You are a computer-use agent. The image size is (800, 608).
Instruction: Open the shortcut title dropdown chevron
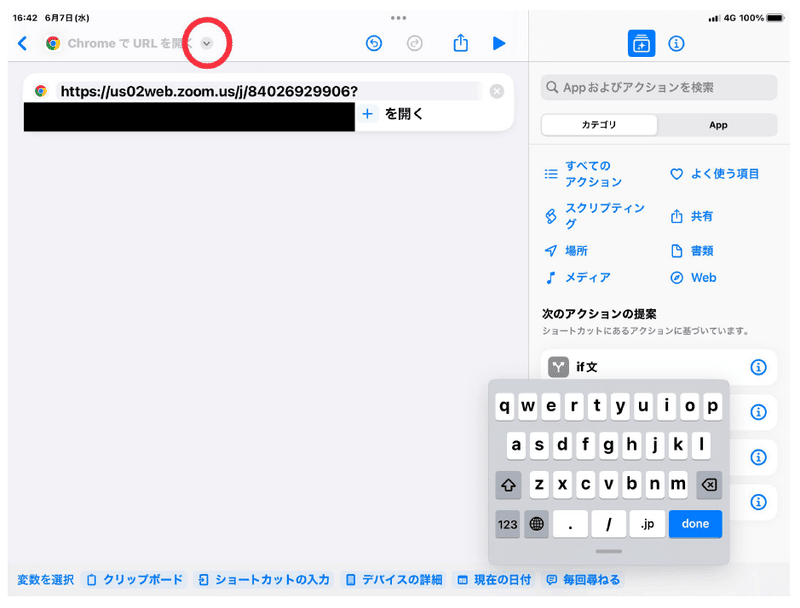pos(207,43)
